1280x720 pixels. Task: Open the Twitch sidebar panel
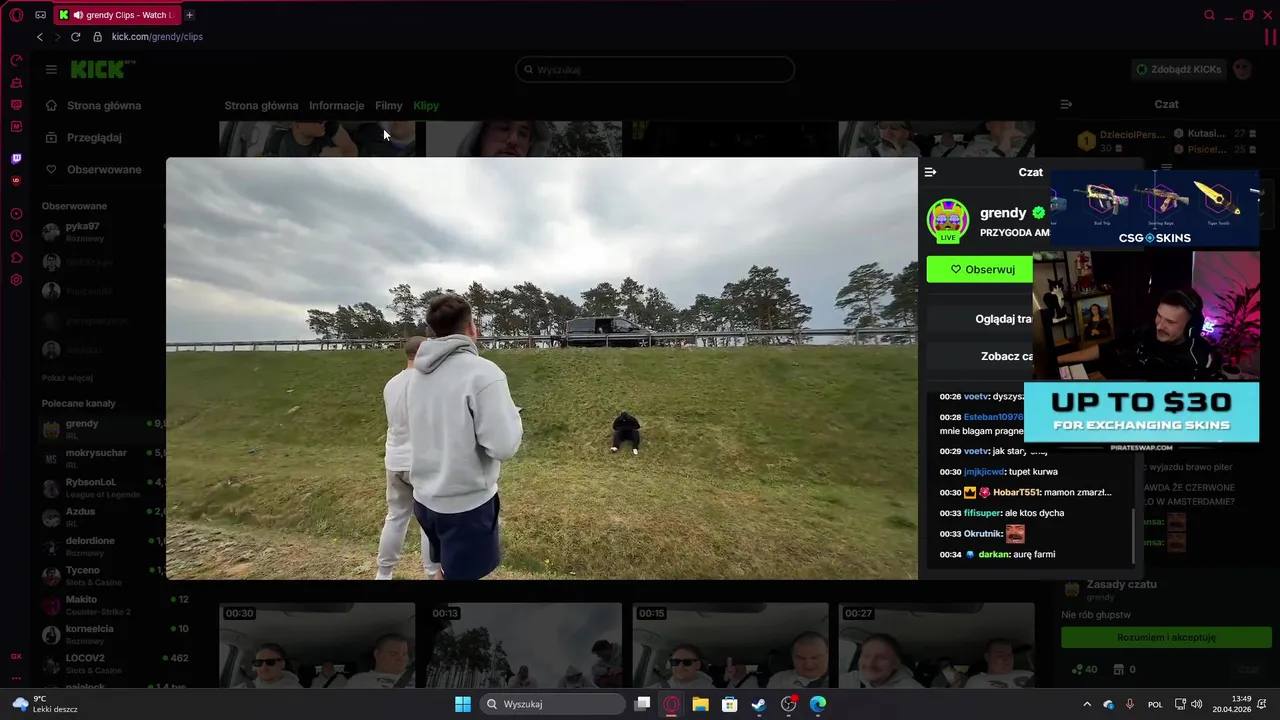pyautogui.click(x=16, y=158)
